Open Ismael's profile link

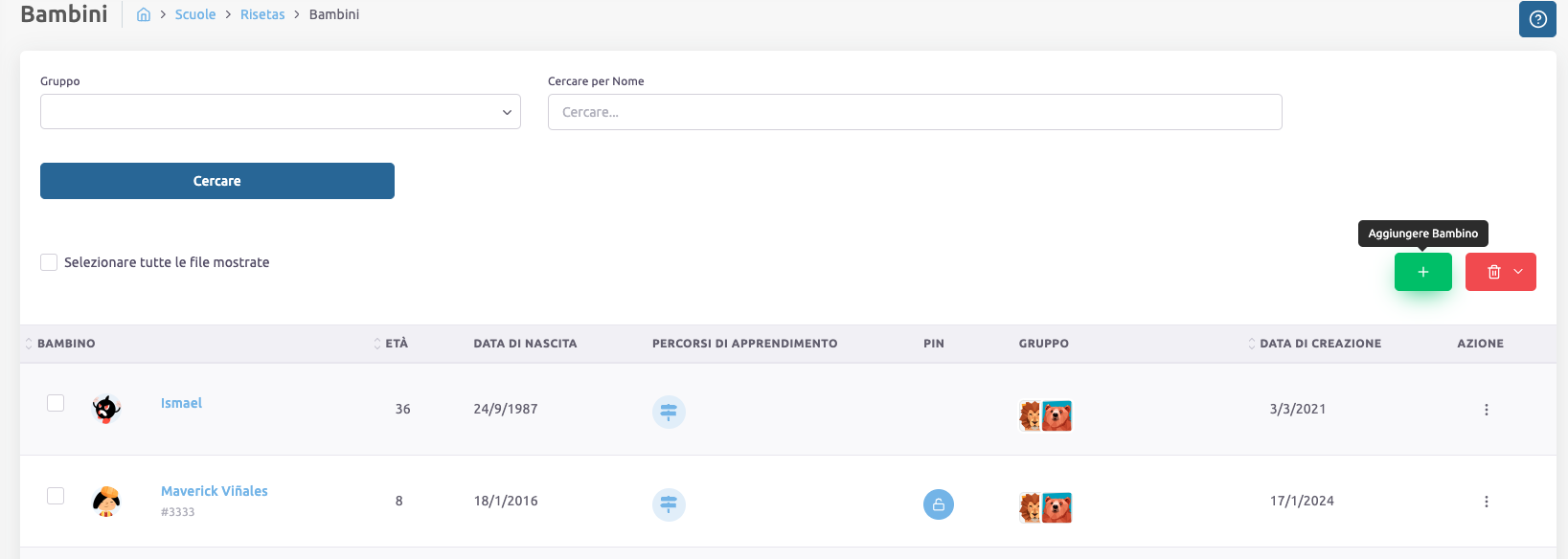coord(181,403)
